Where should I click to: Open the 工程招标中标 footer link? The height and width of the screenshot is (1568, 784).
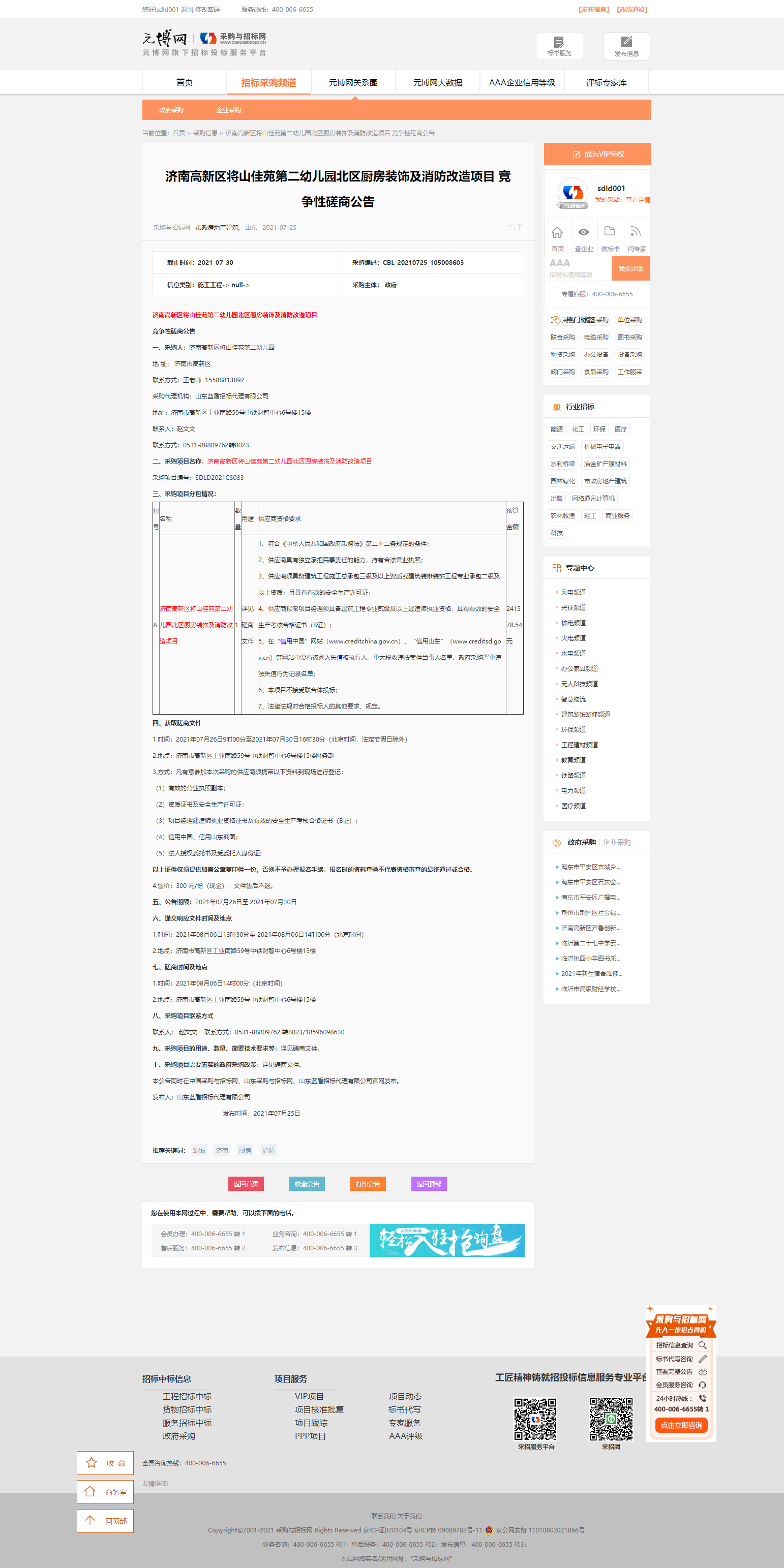click(x=187, y=1396)
